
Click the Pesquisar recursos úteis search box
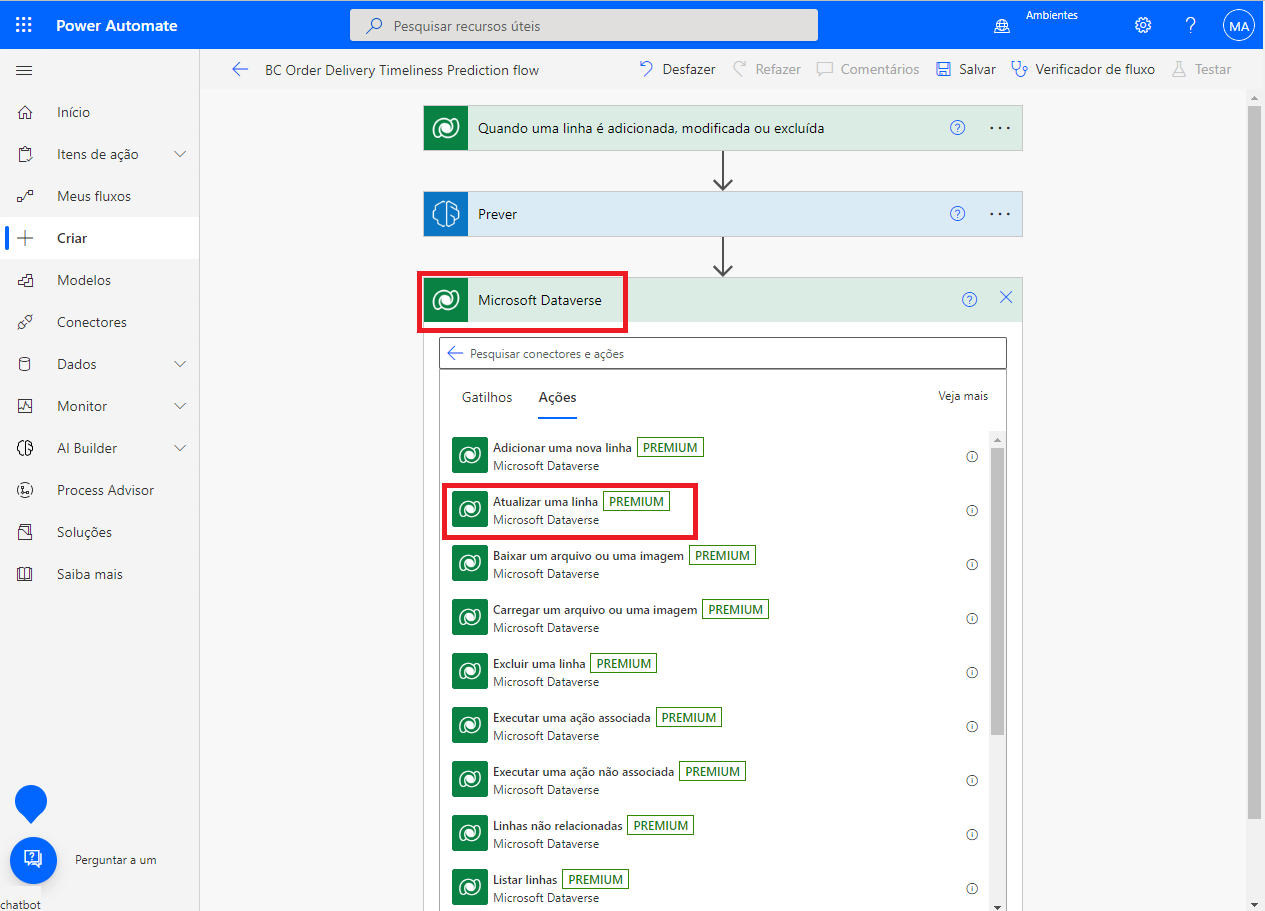(x=584, y=26)
